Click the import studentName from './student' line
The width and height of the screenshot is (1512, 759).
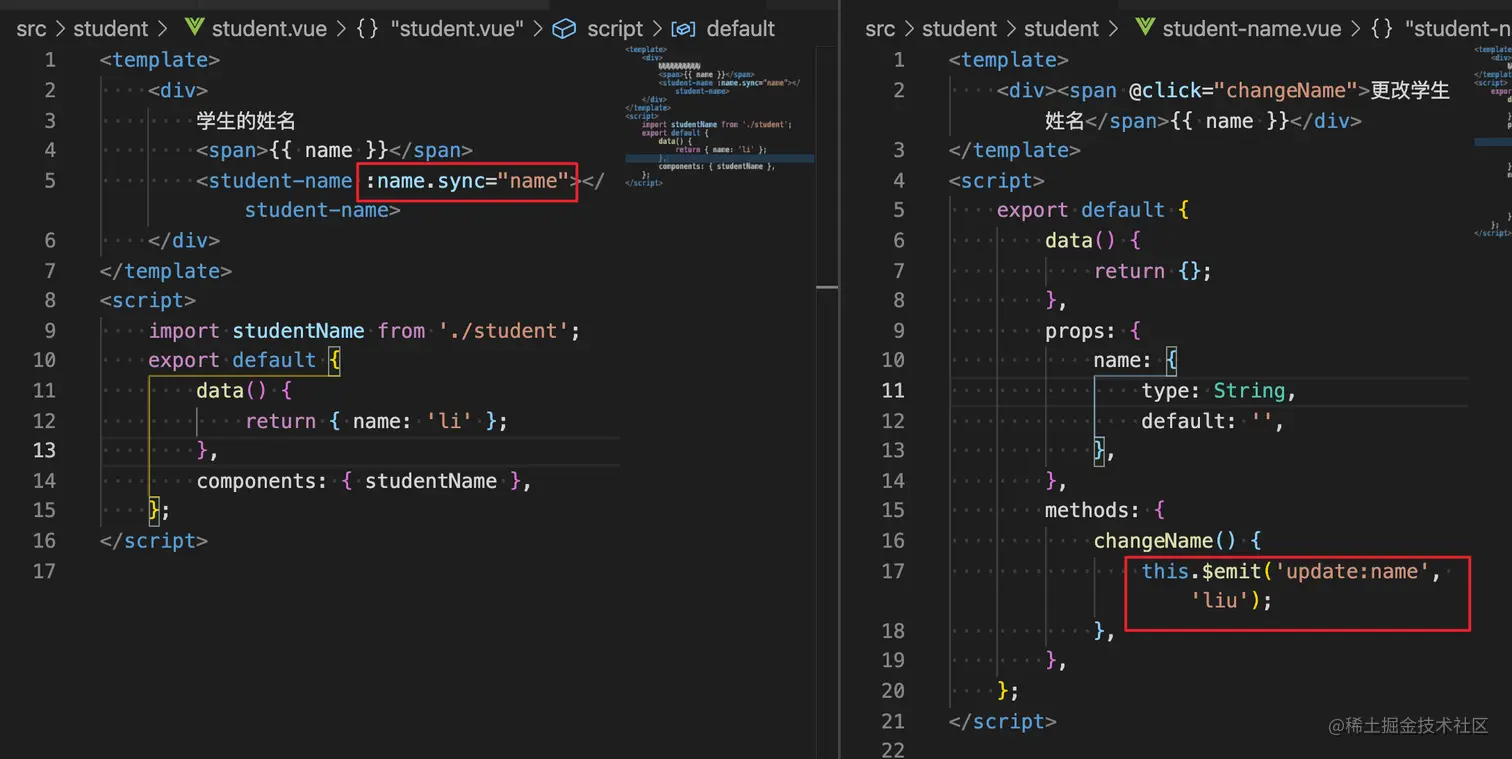coord(364,330)
